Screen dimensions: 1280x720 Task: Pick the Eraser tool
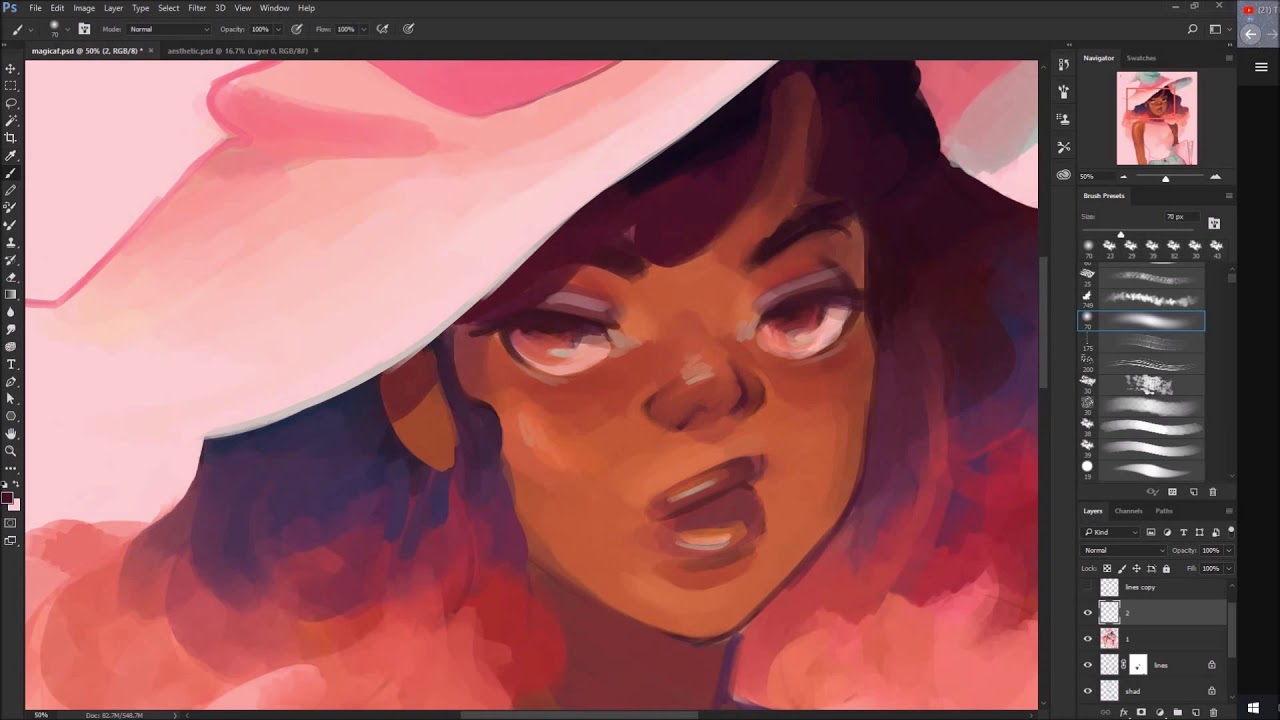[11, 277]
